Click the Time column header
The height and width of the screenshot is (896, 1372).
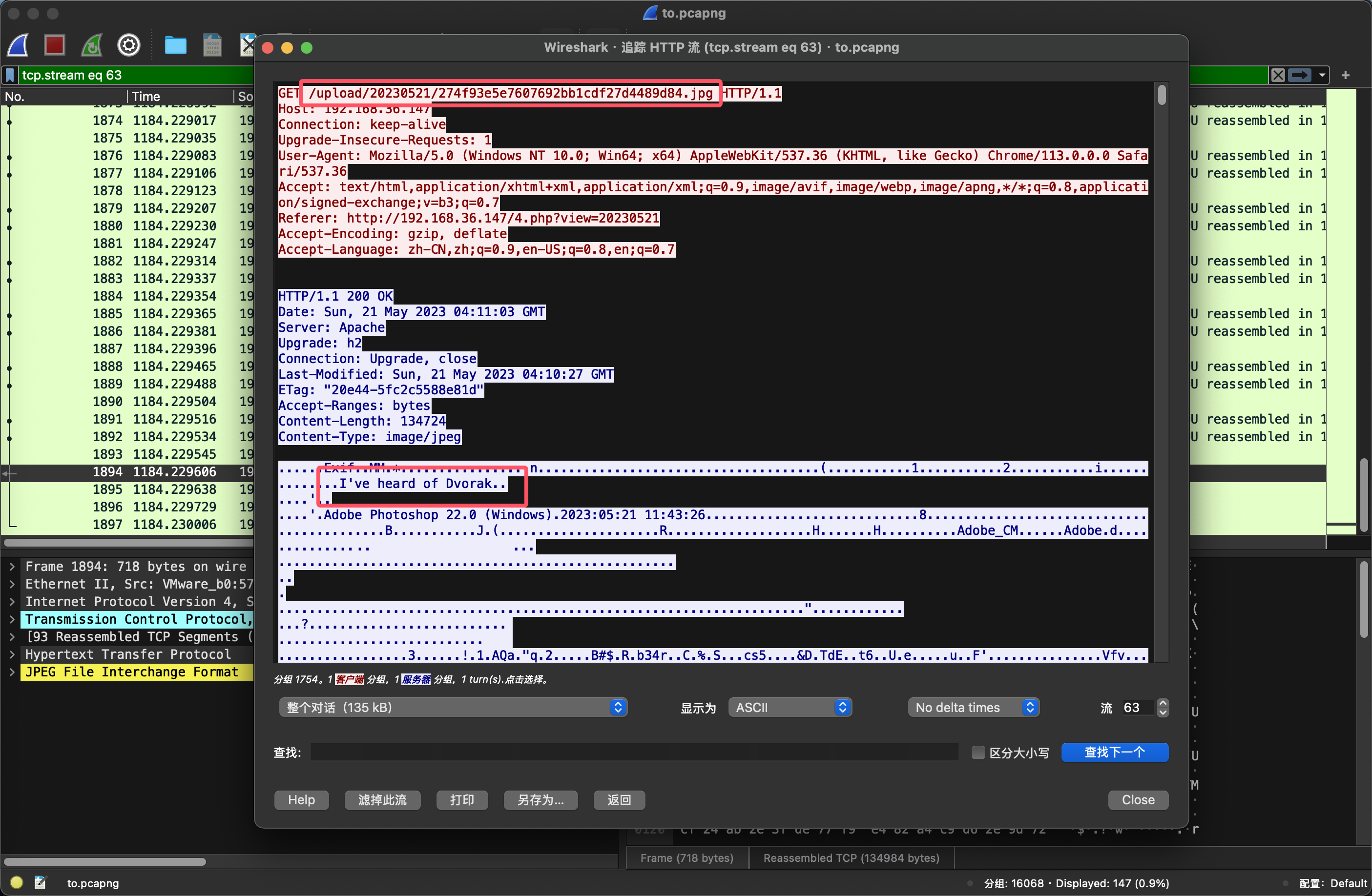(x=180, y=96)
